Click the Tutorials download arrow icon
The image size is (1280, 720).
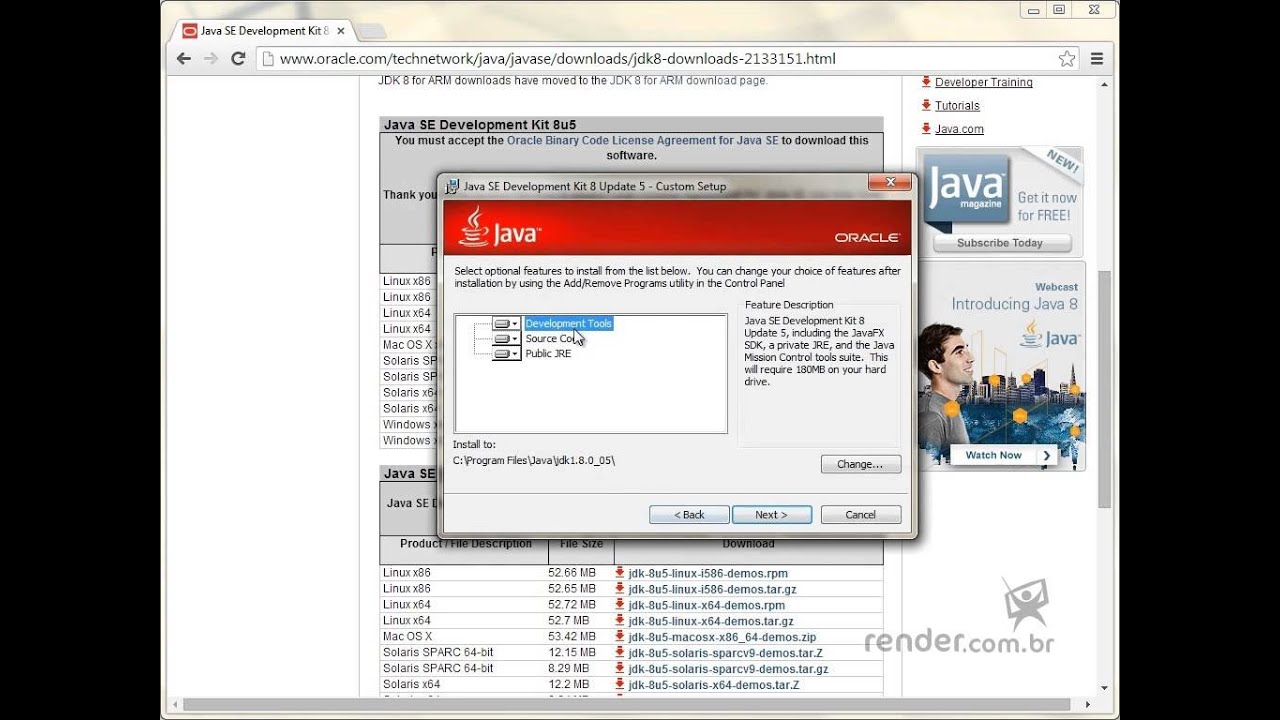click(926, 105)
